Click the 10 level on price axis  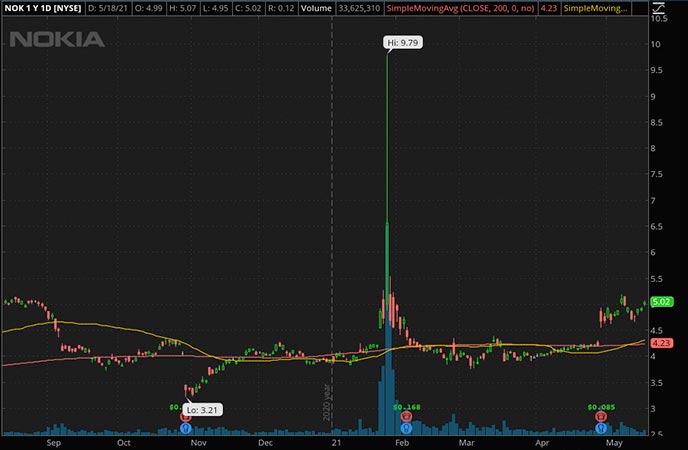coord(656,44)
